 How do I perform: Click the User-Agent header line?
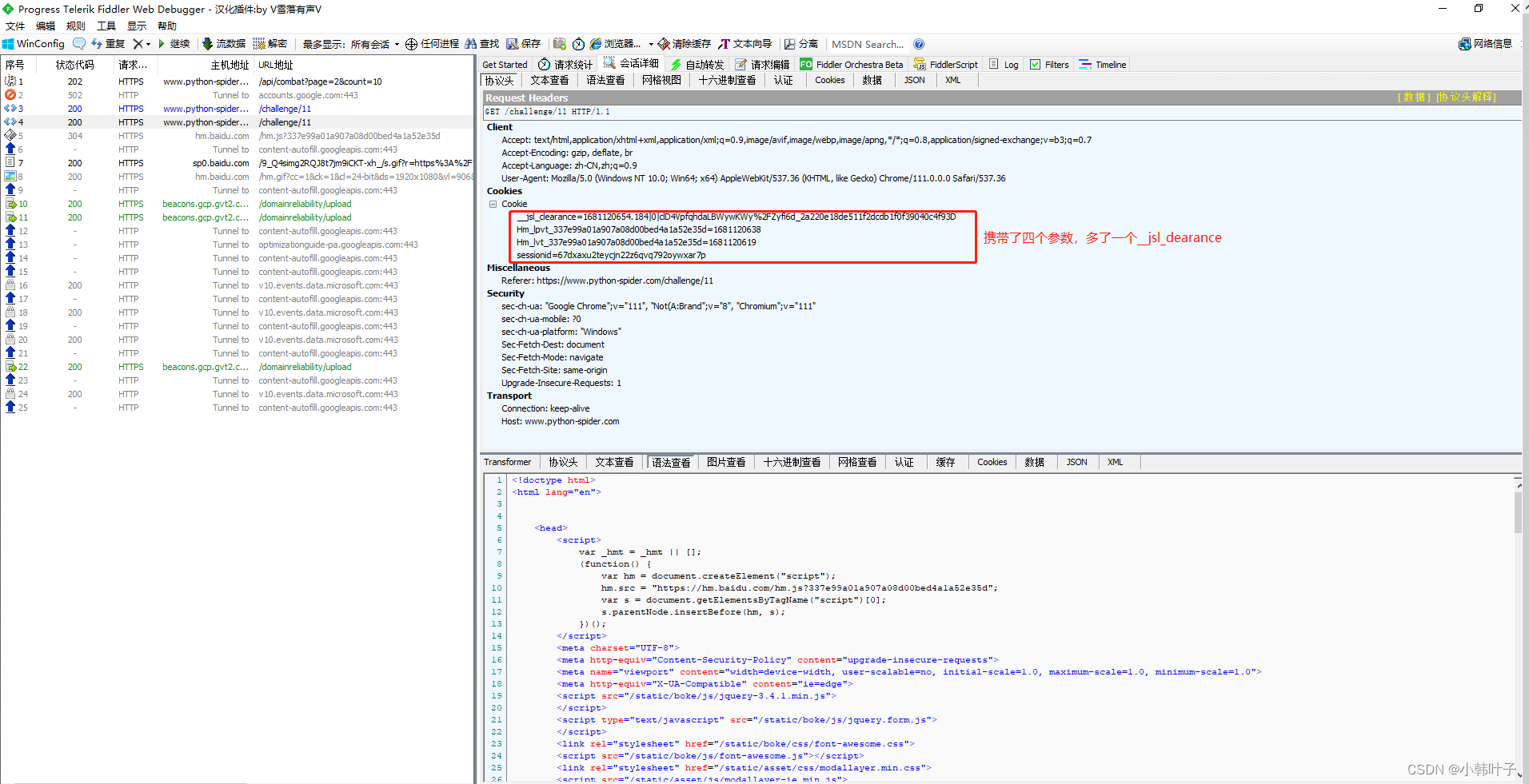(753, 178)
